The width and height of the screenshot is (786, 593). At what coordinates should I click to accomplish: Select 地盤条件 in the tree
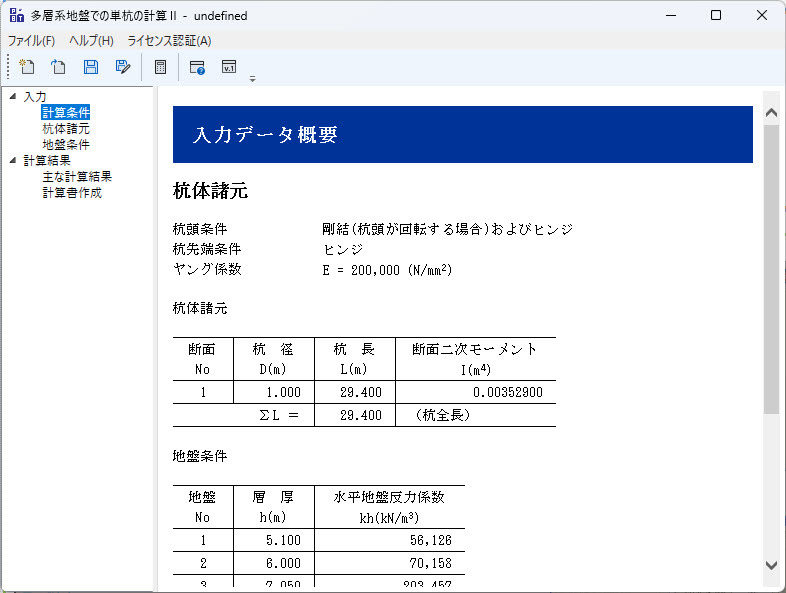click(x=66, y=145)
